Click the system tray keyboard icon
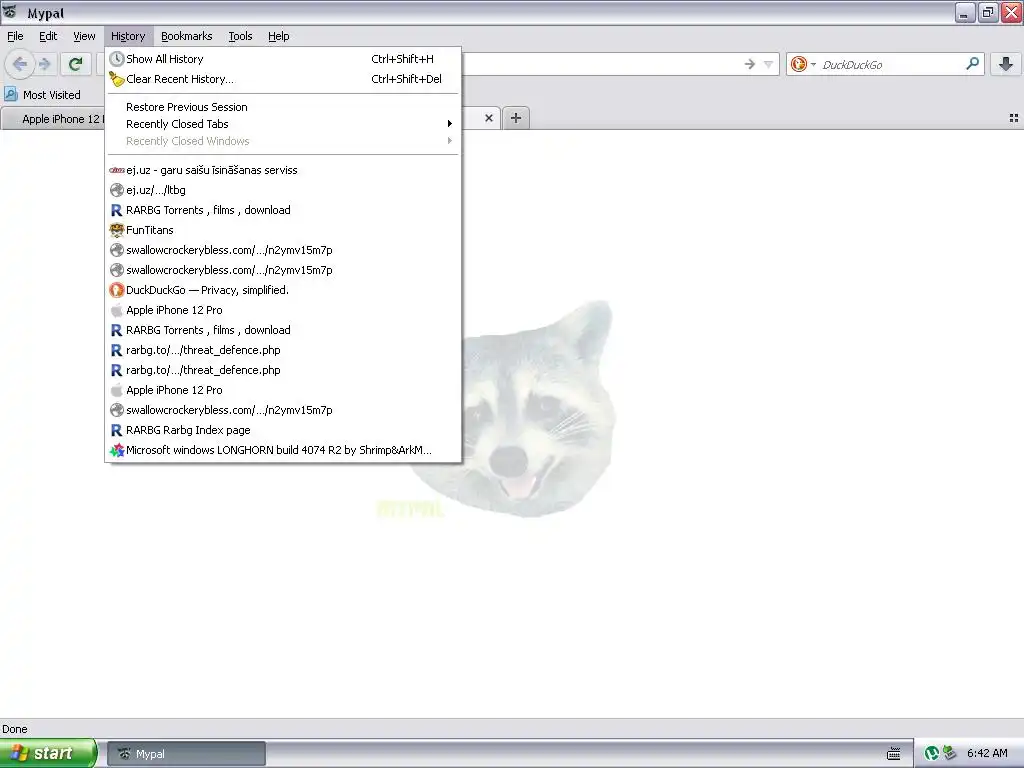This screenshot has height=768, width=1024. (893, 754)
